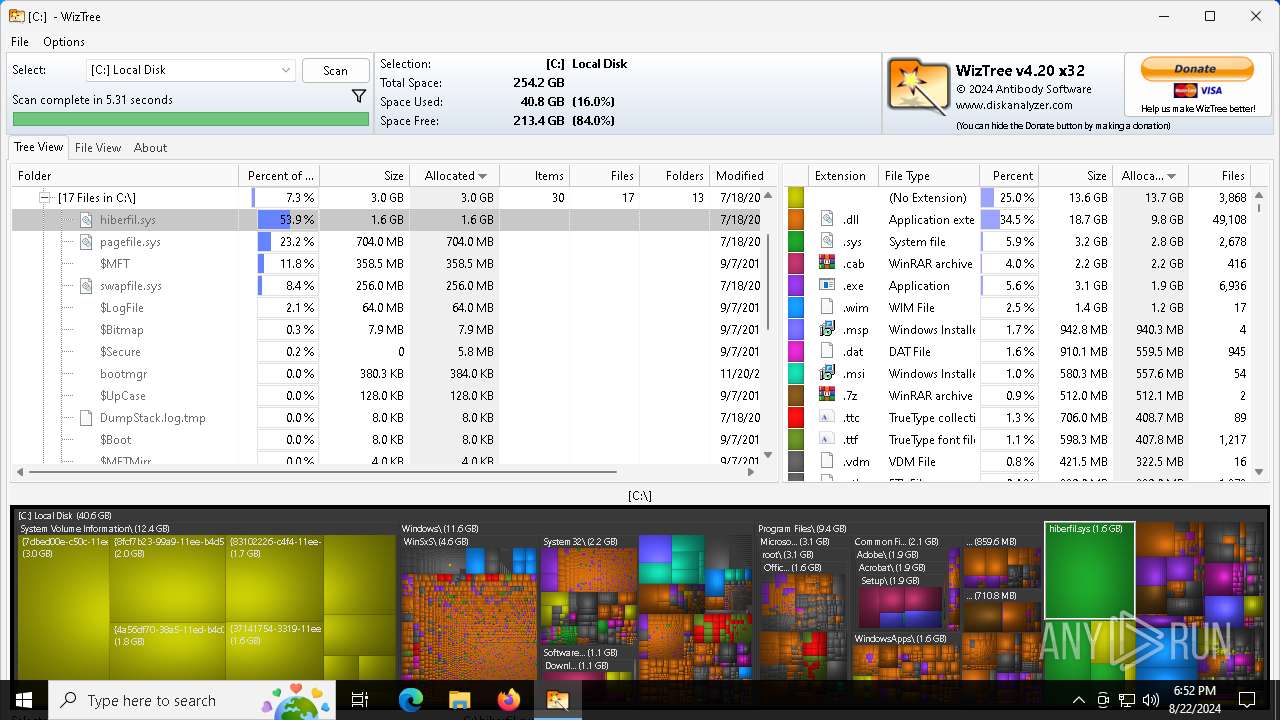
Task: Launch Microsoft Edge from the taskbar
Action: pos(411,700)
